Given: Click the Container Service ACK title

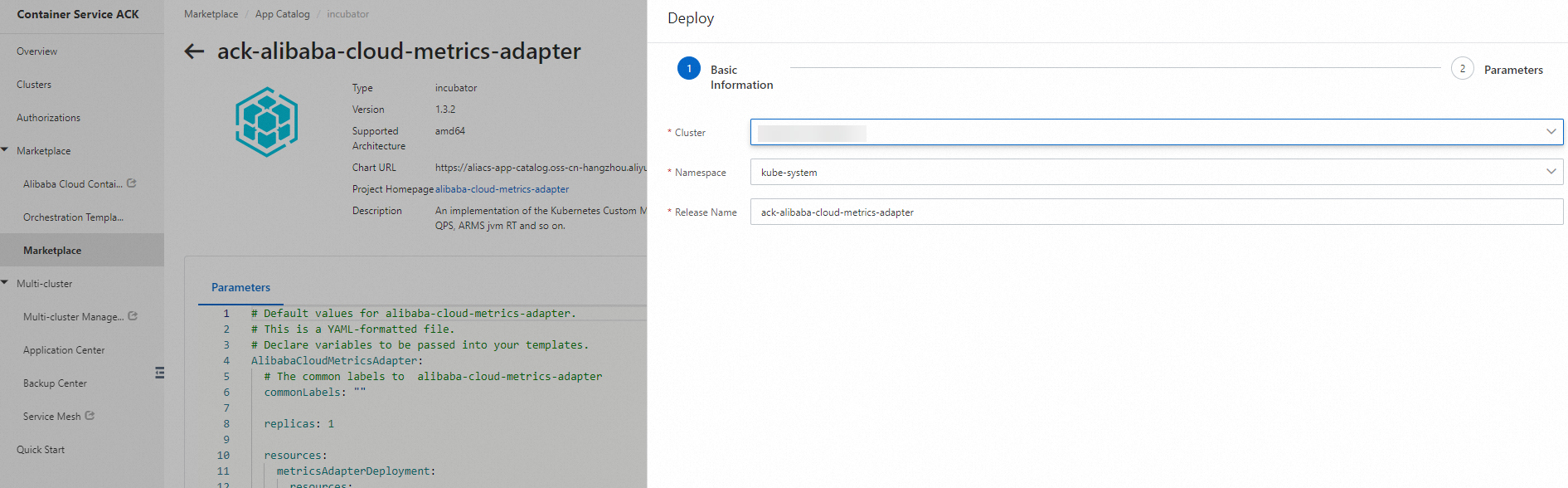Looking at the screenshot, I should coord(78,14).
